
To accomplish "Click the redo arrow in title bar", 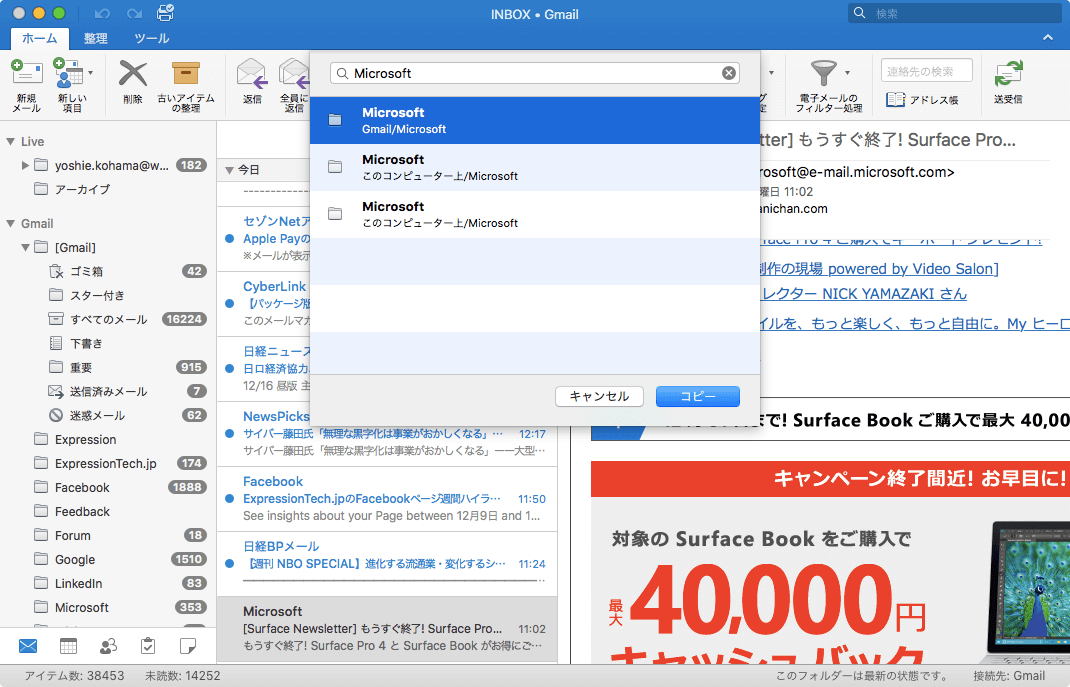I will point(134,14).
